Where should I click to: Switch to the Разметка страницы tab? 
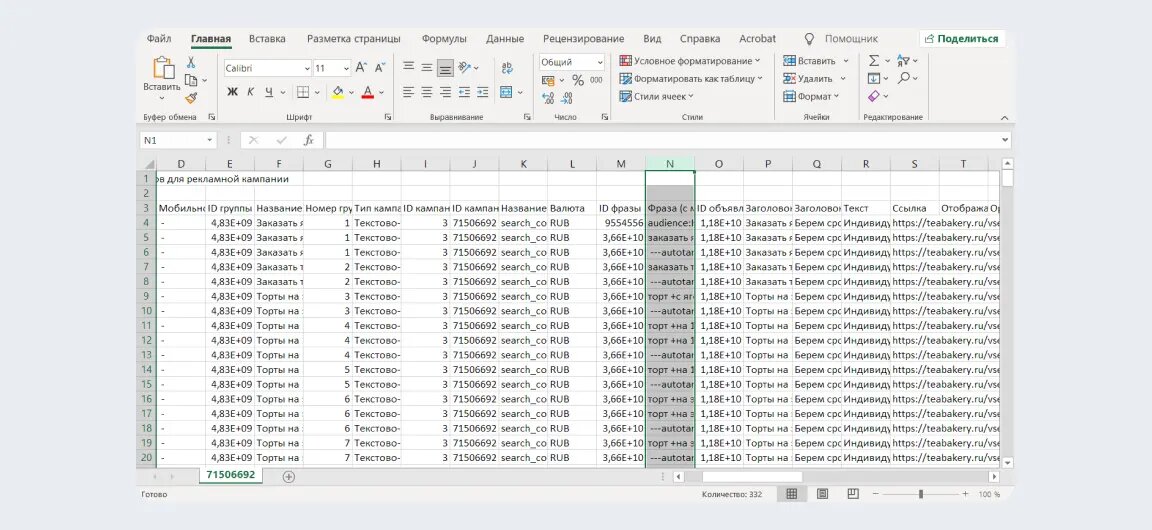pyautogui.click(x=354, y=39)
